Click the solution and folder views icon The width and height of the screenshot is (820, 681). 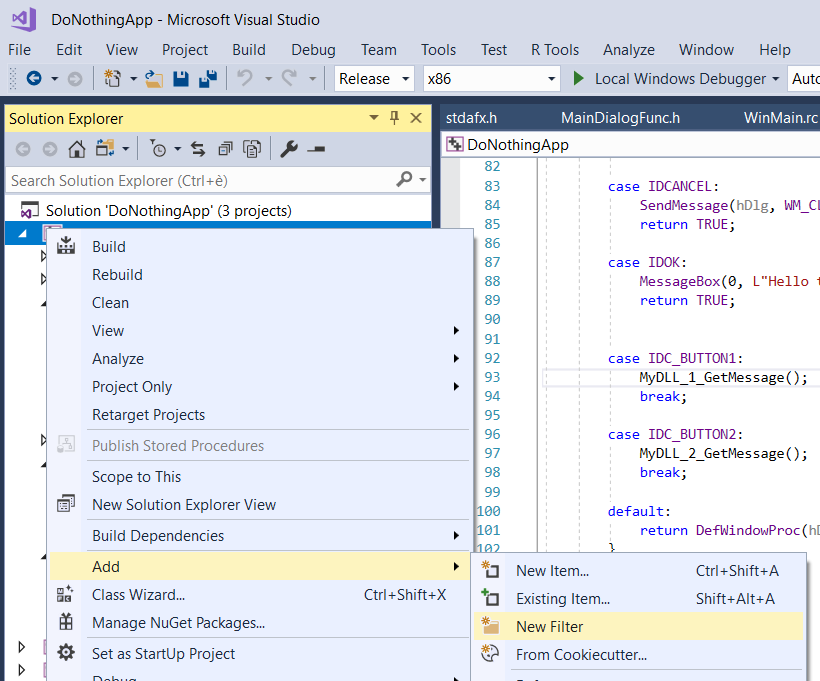tap(105, 150)
